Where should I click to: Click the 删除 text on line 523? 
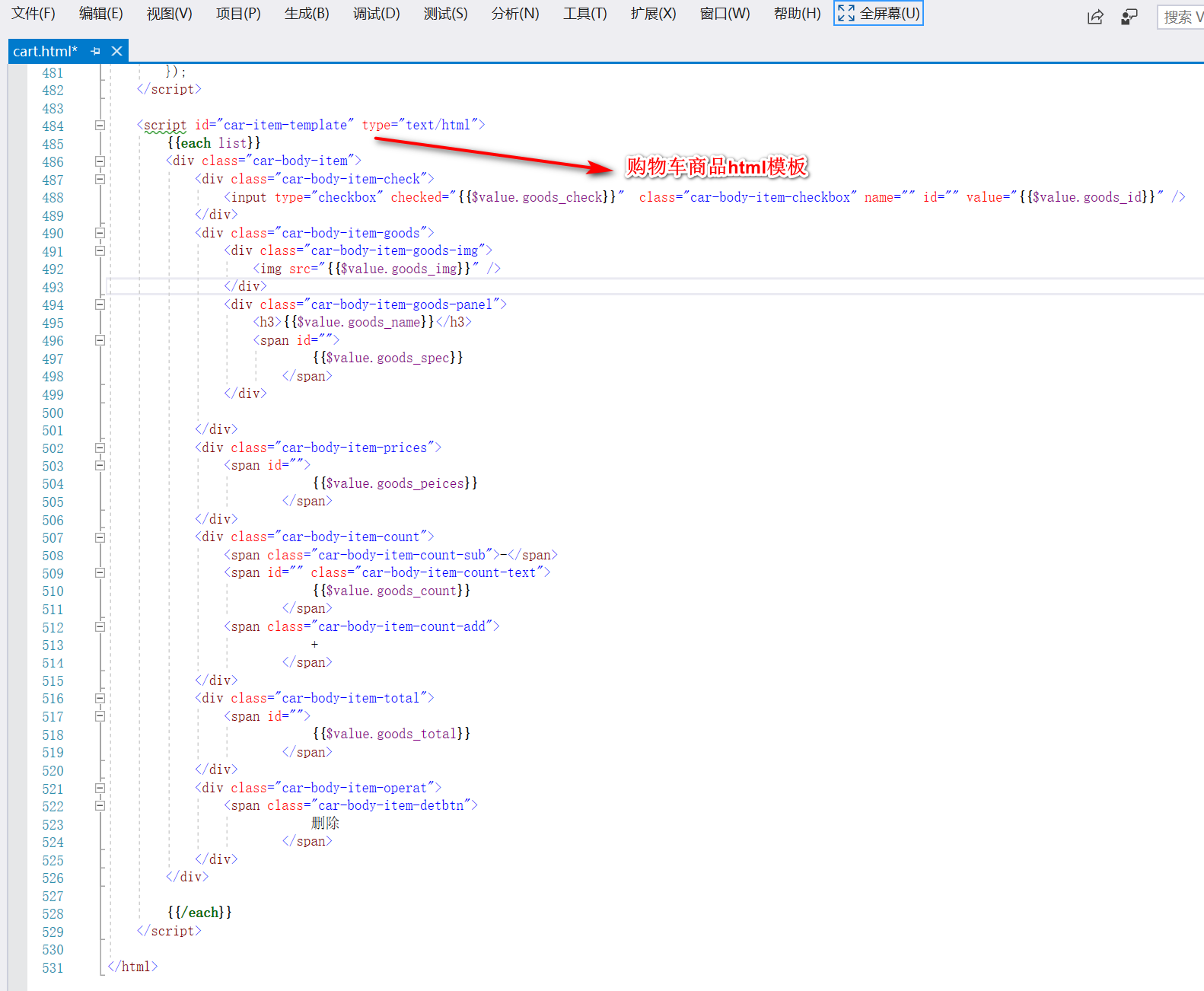(325, 823)
